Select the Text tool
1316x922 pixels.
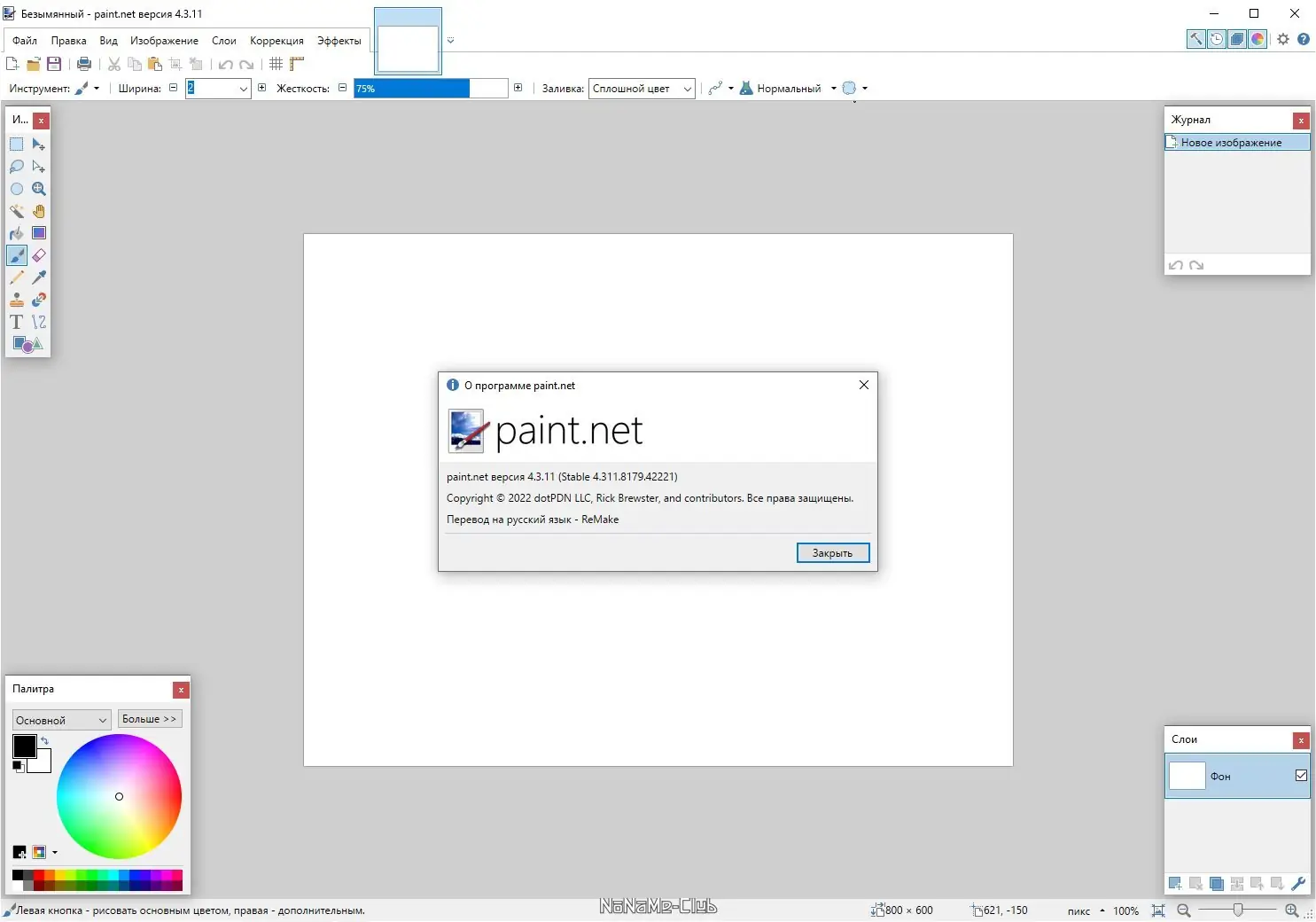click(x=17, y=322)
